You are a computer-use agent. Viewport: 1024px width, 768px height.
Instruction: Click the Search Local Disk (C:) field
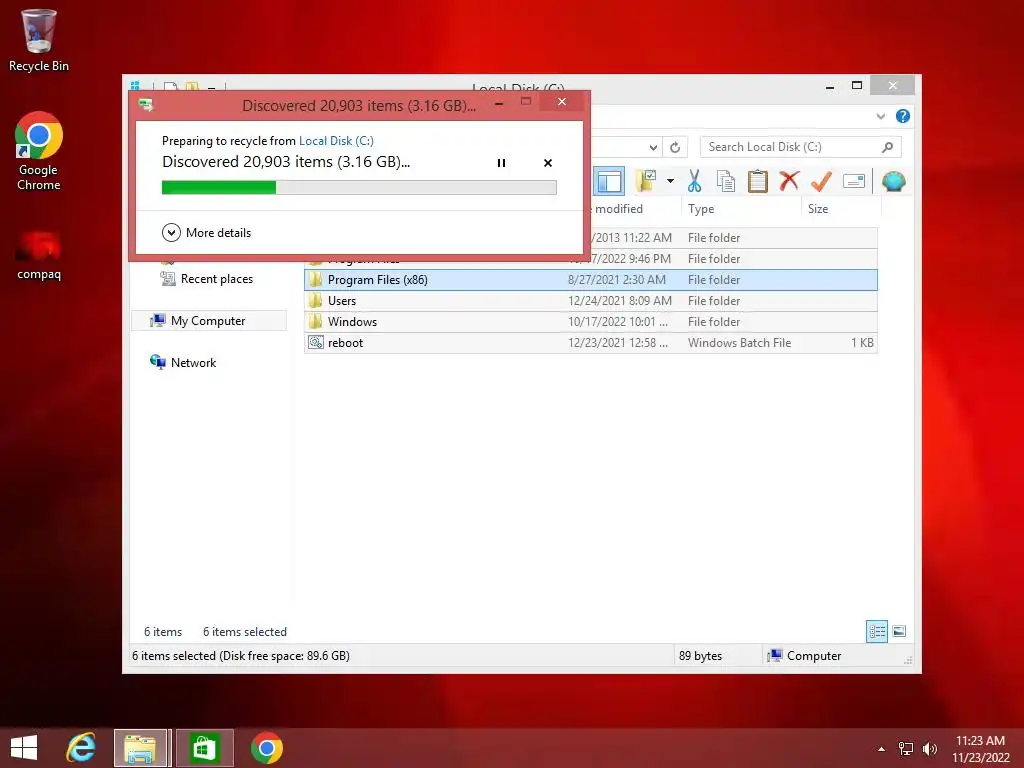800,147
